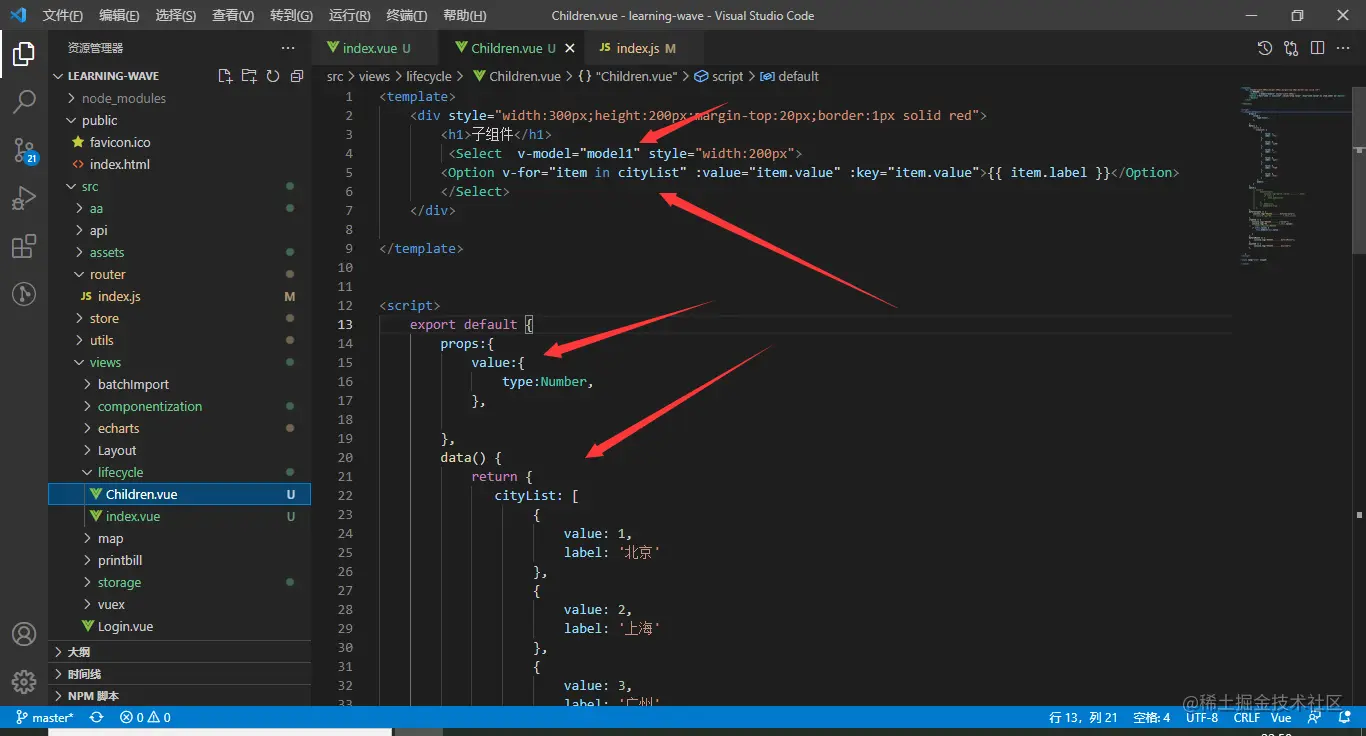Screen dimensions: 1366x736
Task: Split the editor to the right
Action: click(x=1317, y=48)
